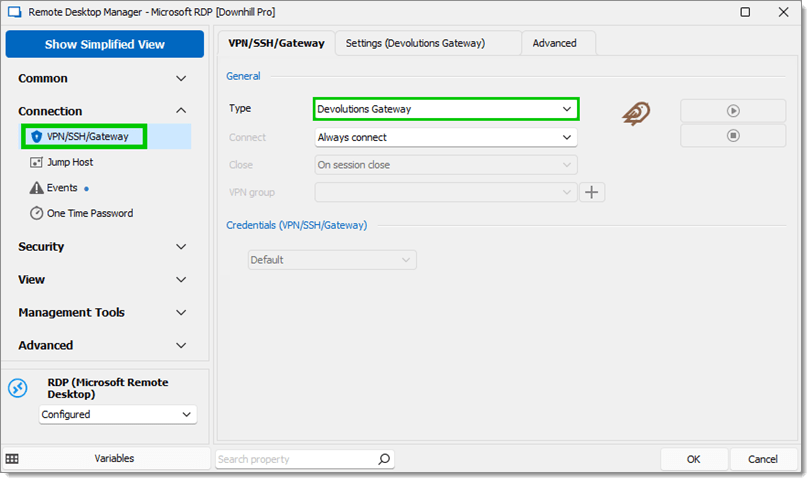Click the shield icon beside VPN/SSH/Gateway

[x=36, y=137]
